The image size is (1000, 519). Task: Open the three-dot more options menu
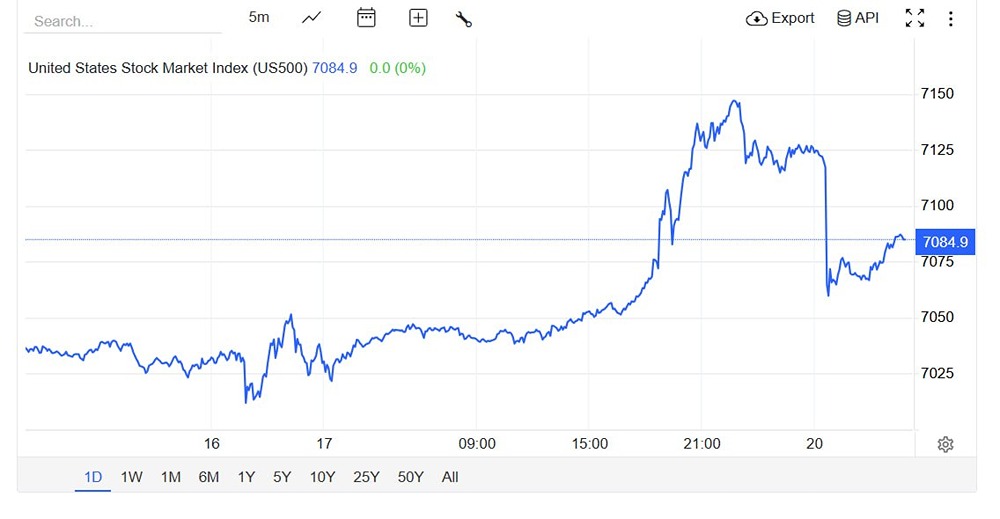tap(950, 18)
